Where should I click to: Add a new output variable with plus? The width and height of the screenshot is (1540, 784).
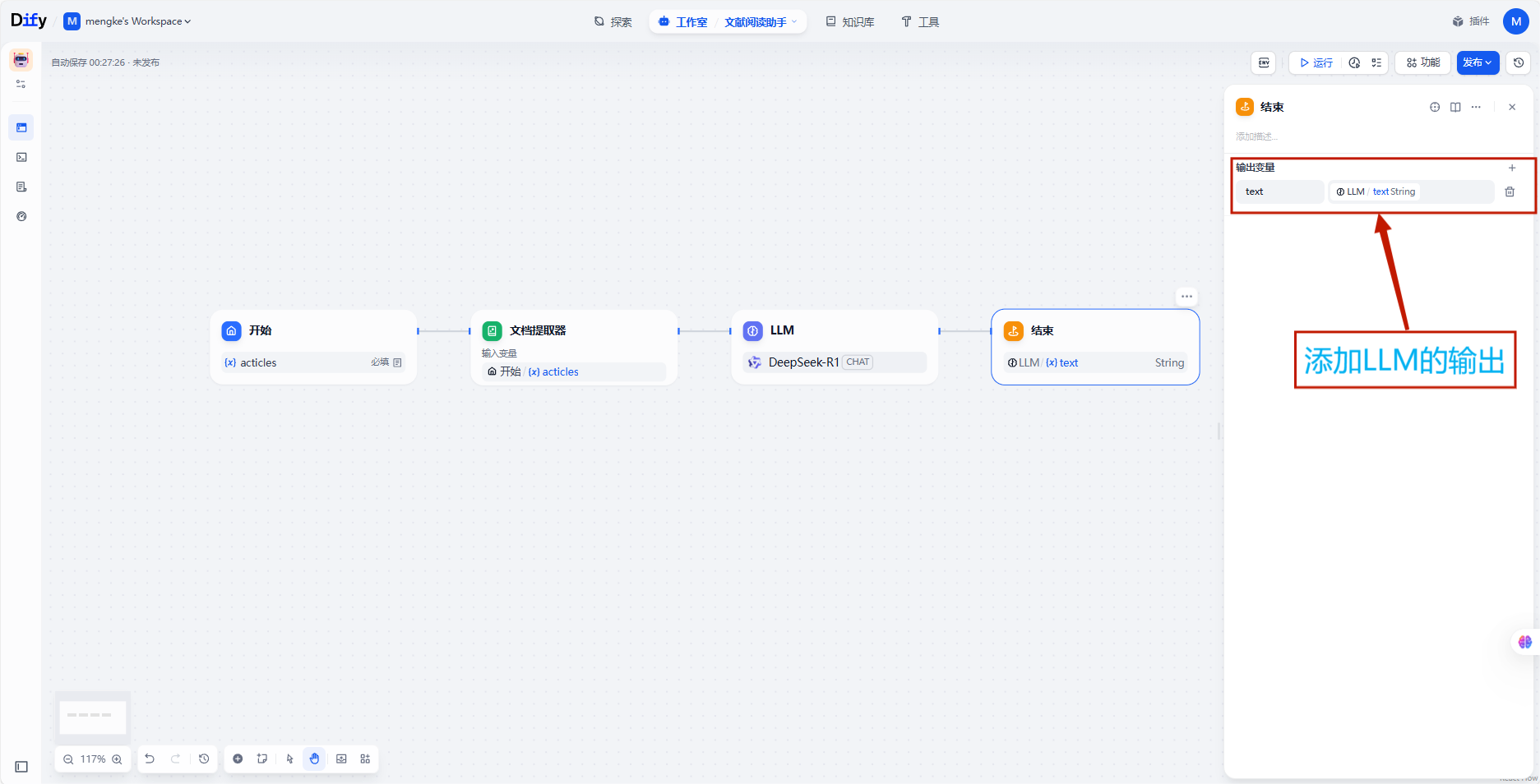(1511, 168)
